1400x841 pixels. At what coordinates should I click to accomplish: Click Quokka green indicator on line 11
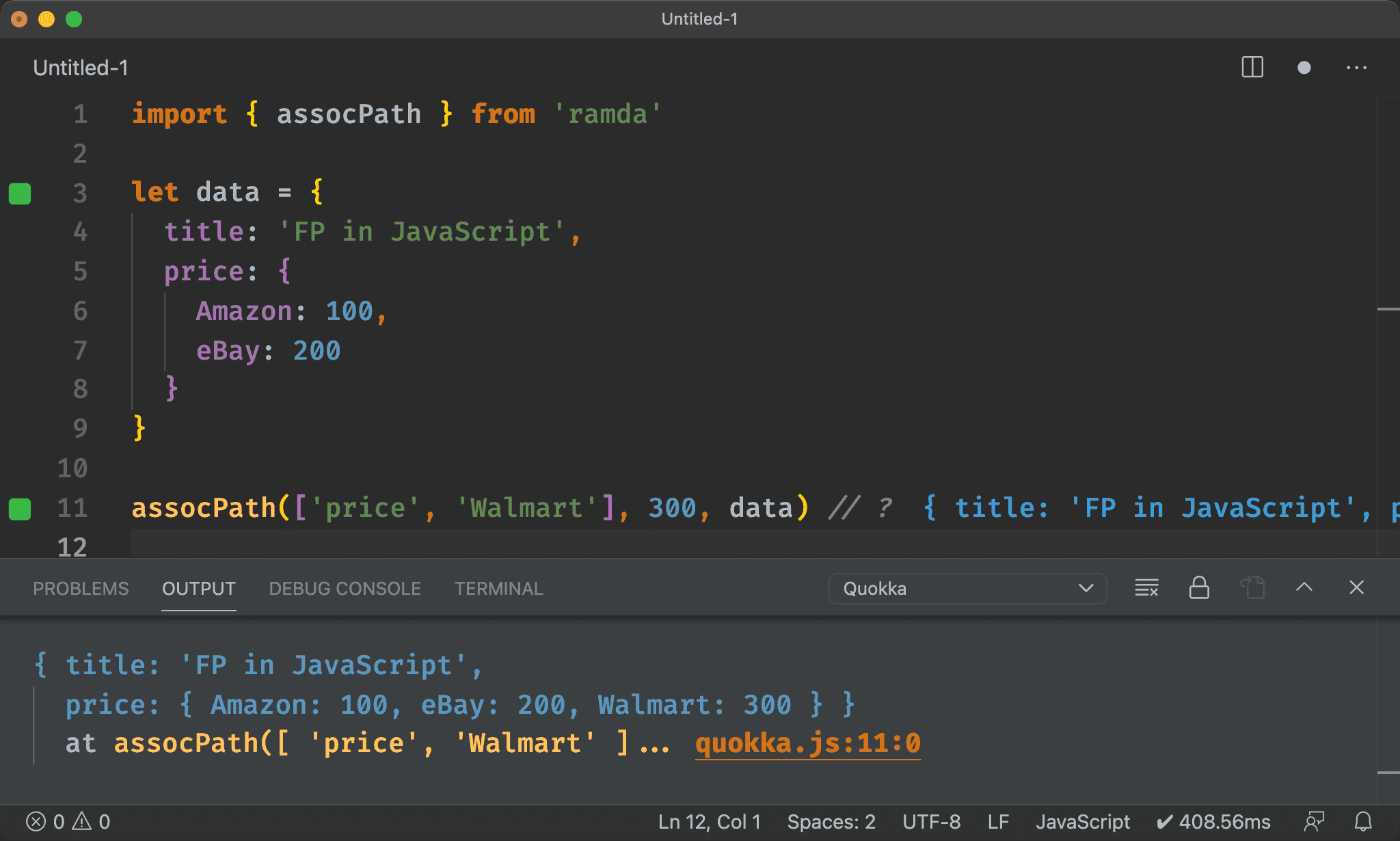pyautogui.click(x=20, y=509)
